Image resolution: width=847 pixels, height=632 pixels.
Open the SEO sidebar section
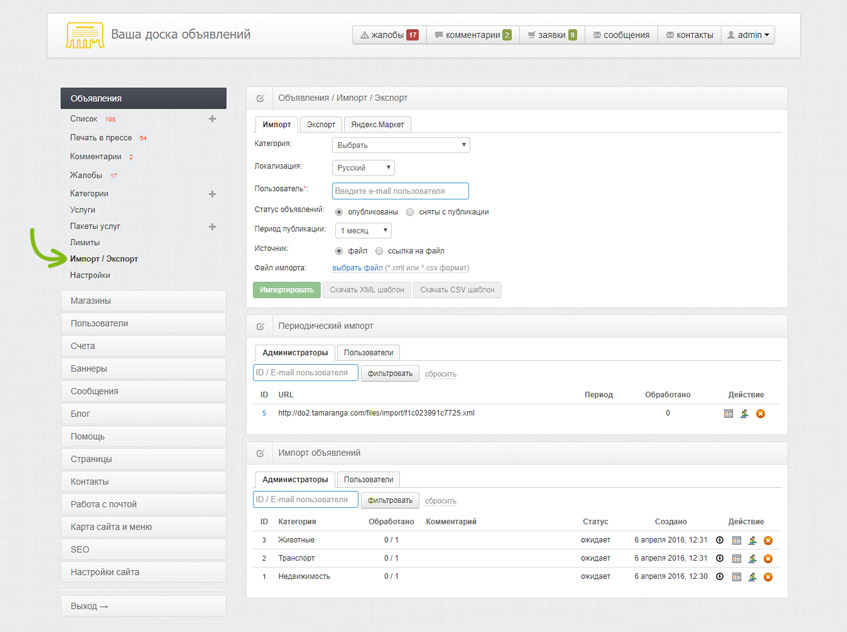143,550
